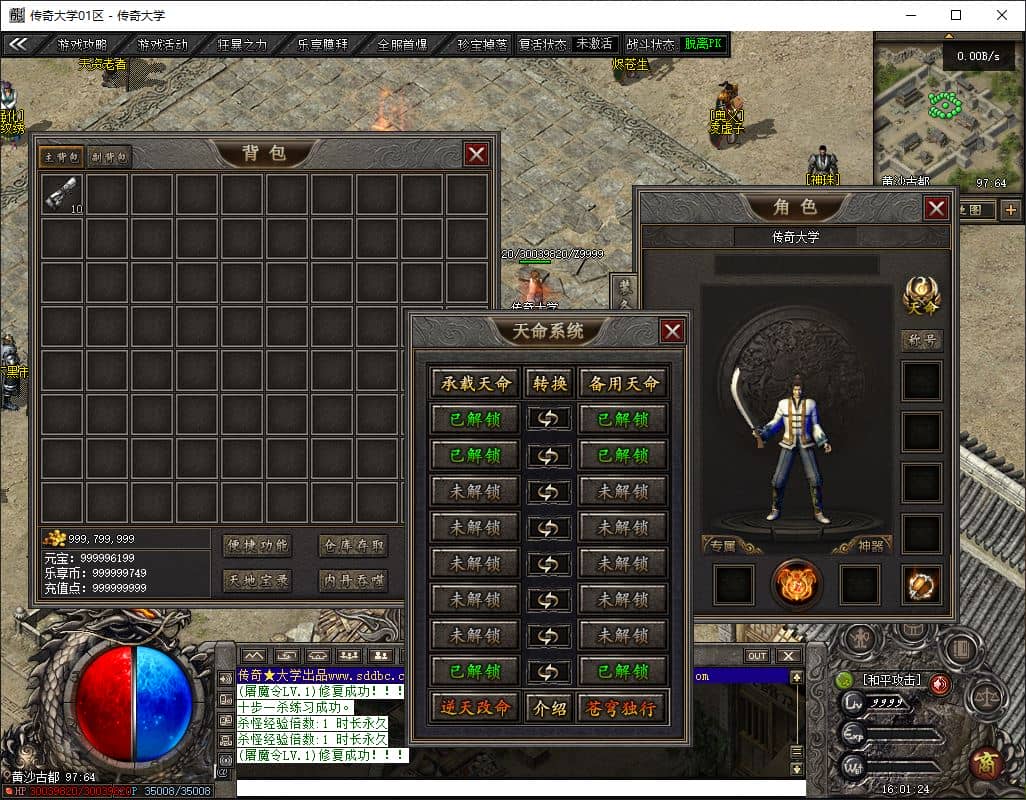This screenshot has width=1026, height=800.
Task: Click the two-people chat channel icon
Action: (381, 655)
